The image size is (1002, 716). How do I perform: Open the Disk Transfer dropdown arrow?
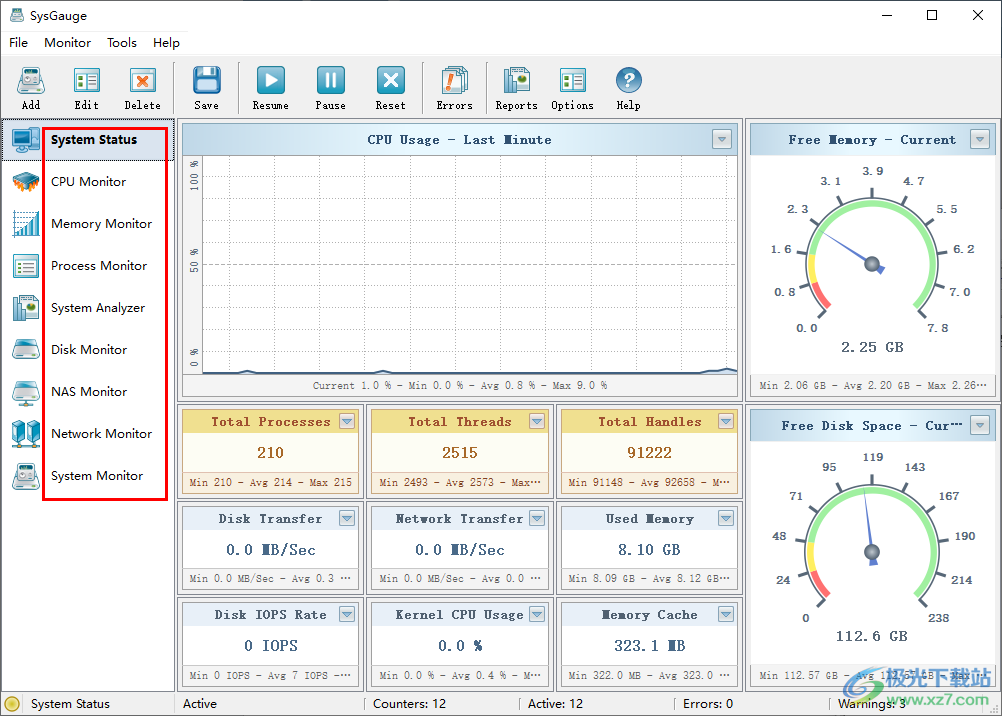point(347,518)
